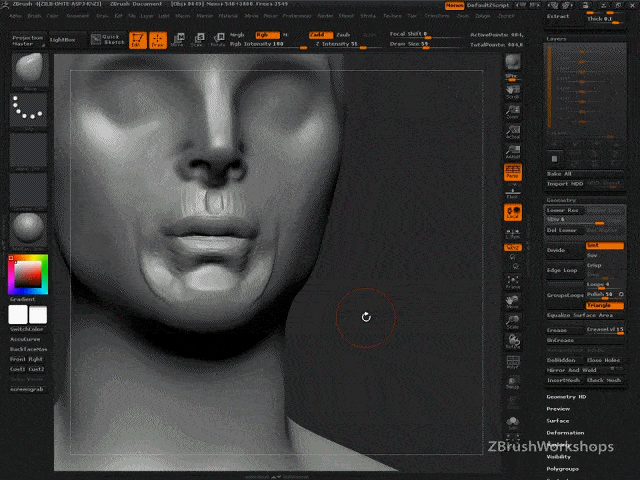
Task: Collapse the Geometry subpalette header
Action: [x=561, y=200]
